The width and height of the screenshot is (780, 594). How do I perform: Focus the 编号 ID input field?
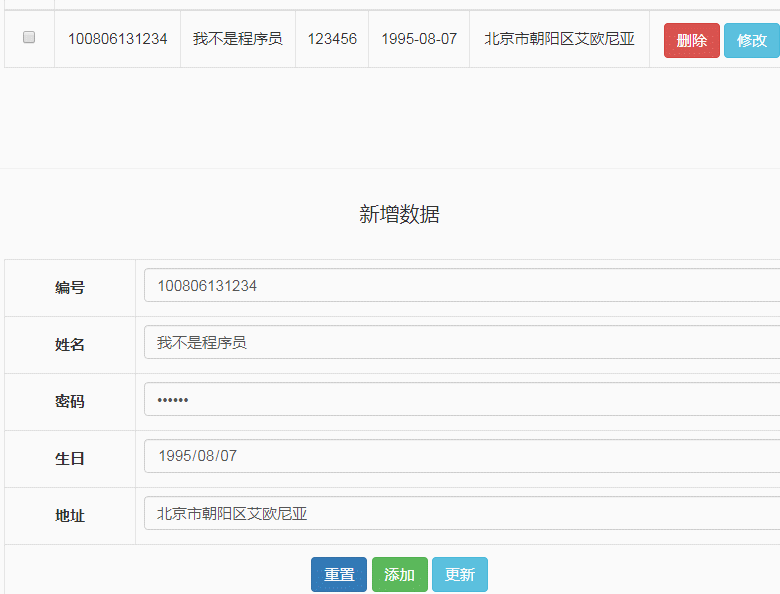pos(462,286)
